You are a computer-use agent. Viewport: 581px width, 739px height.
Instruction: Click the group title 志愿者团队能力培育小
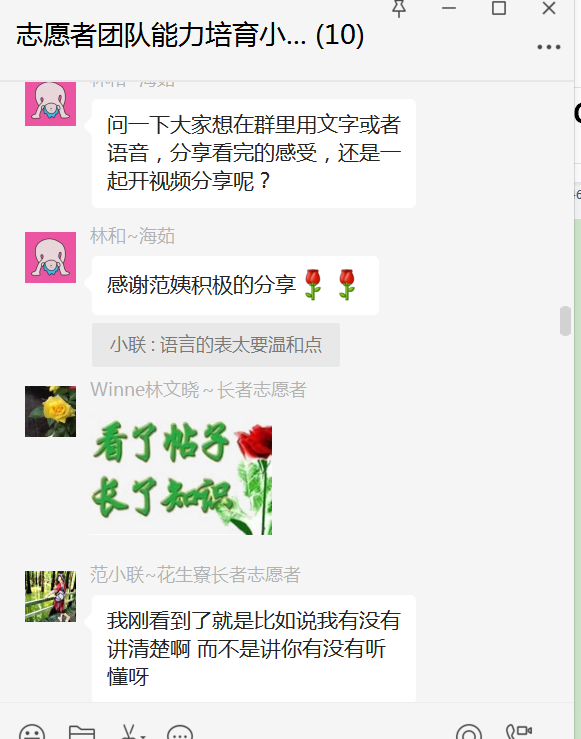161,35
